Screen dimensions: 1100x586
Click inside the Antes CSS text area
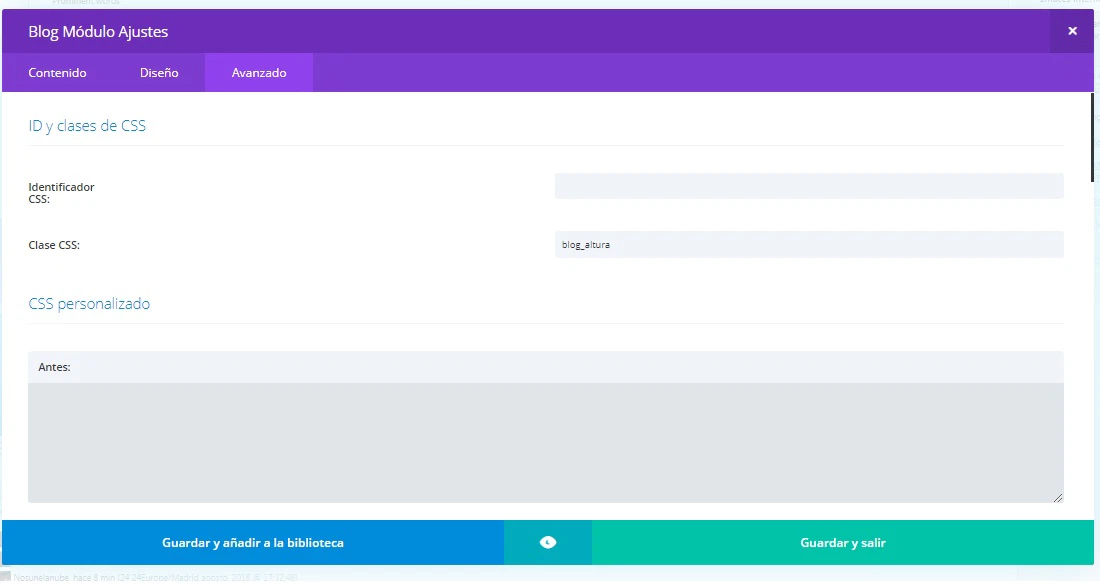pyautogui.click(x=545, y=442)
